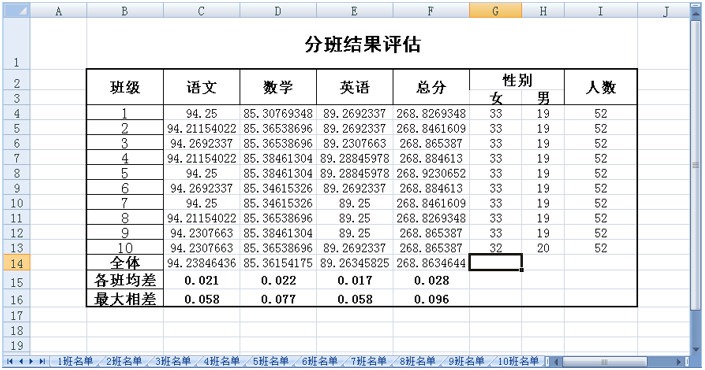Open the 10班名单 sheet tab
705x370 pixels.
click(518, 361)
